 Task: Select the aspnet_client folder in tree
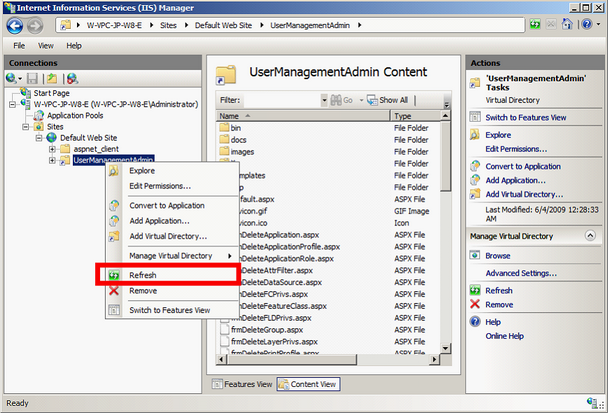[x=96, y=149]
